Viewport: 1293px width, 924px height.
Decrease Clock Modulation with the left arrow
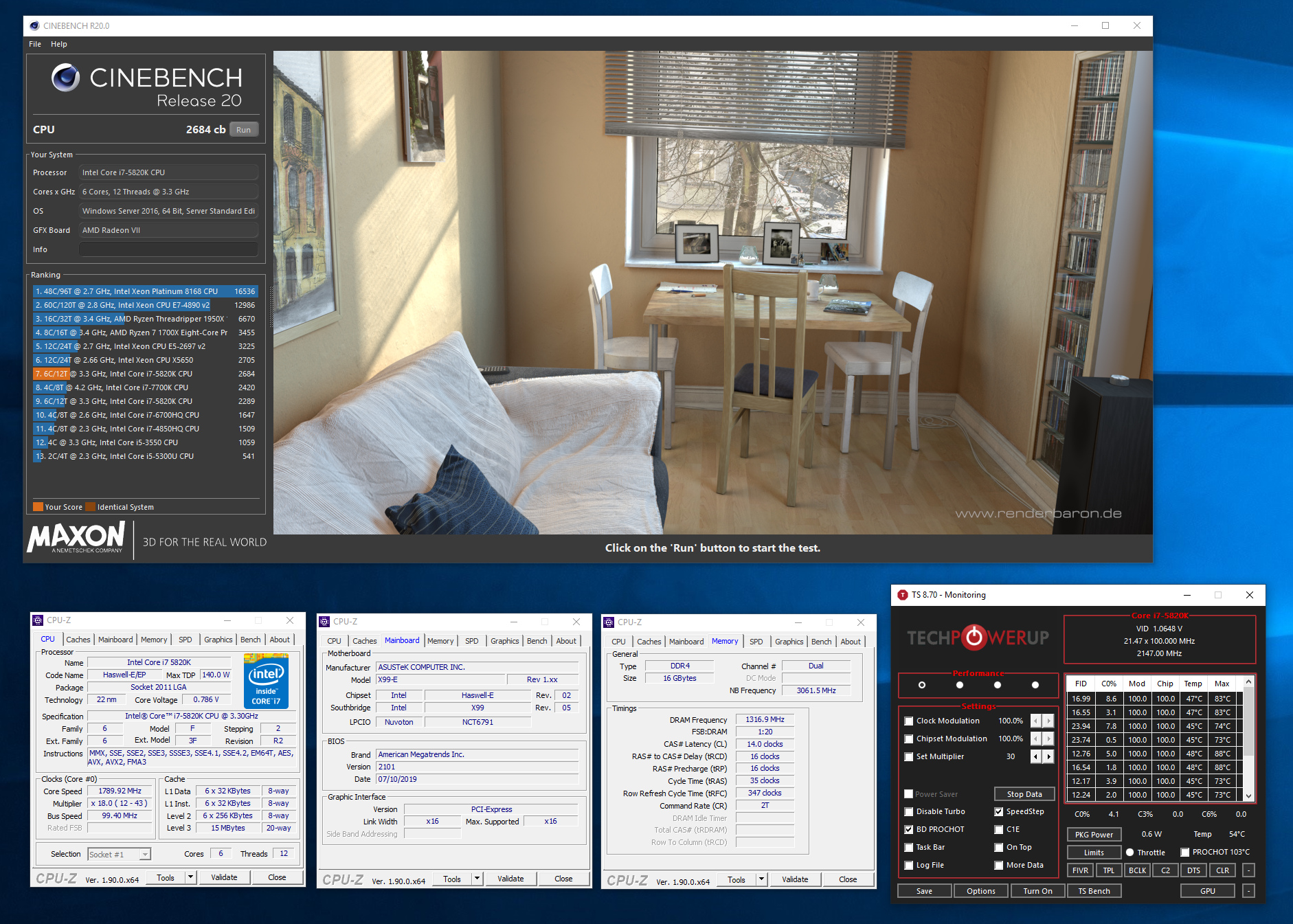tap(1036, 721)
